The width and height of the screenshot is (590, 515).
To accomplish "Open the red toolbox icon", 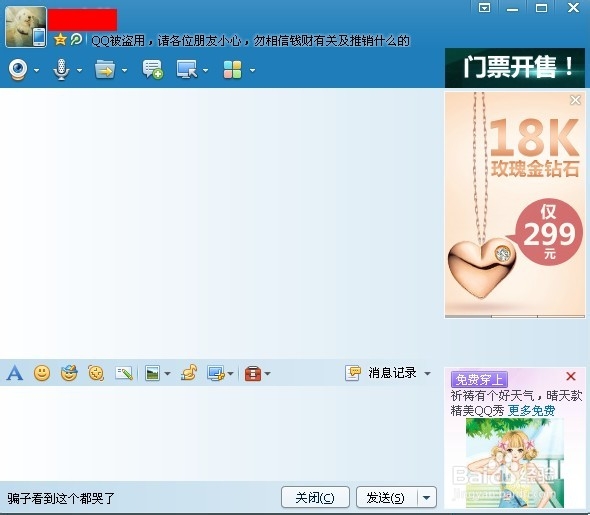I will [253, 374].
